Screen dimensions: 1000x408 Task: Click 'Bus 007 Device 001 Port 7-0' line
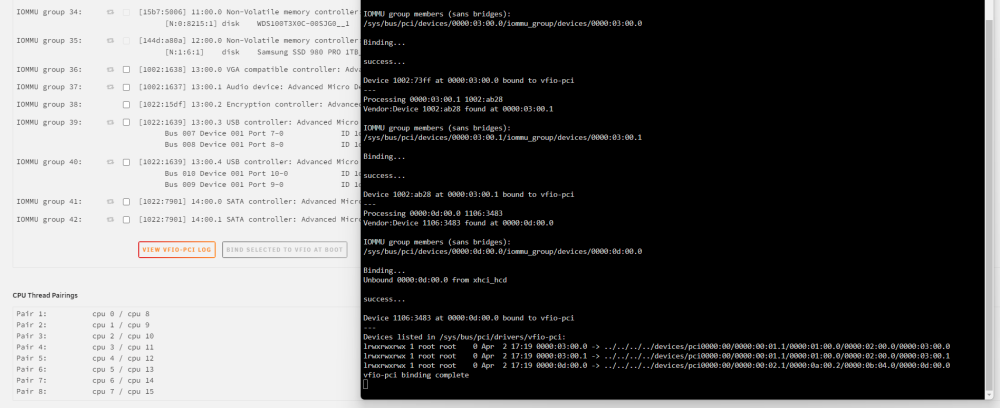(224, 134)
